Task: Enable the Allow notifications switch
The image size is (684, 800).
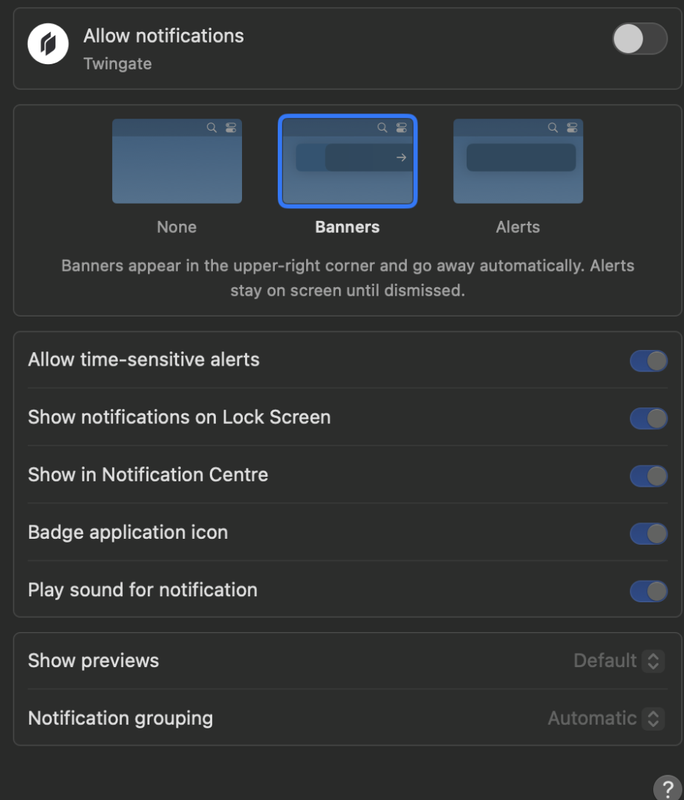Action: [x=639, y=39]
